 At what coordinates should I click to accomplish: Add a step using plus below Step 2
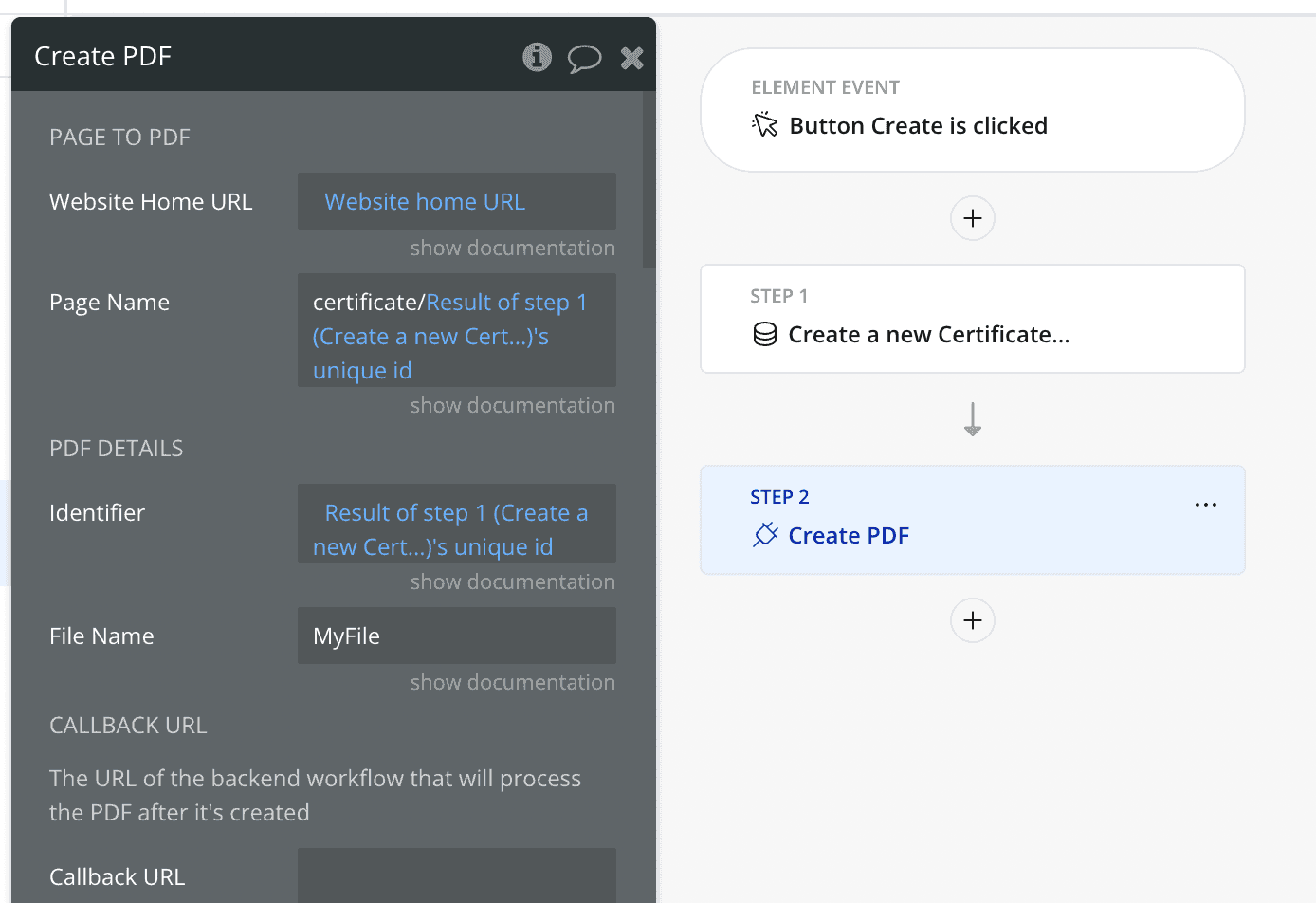(972, 620)
